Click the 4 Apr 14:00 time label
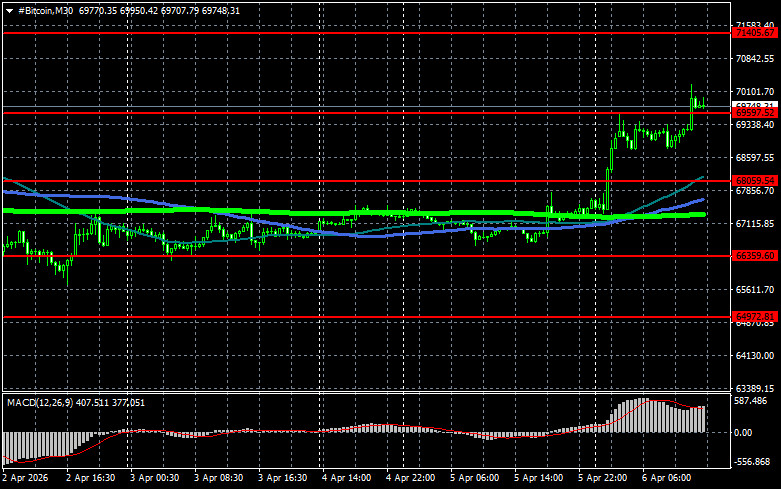Viewport: 781px width, 489px height. coord(347,478)
